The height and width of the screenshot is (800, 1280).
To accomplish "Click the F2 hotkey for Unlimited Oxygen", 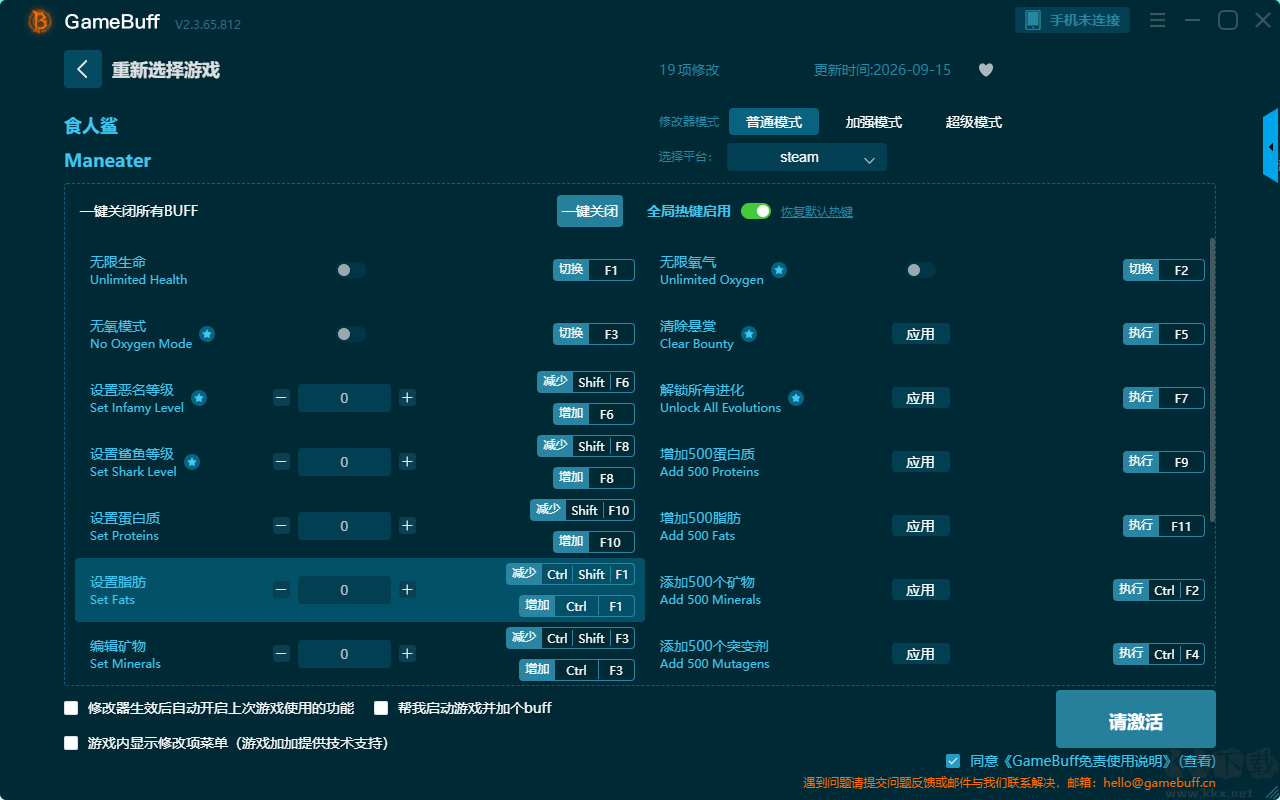I will click(x=1164, y=270).
